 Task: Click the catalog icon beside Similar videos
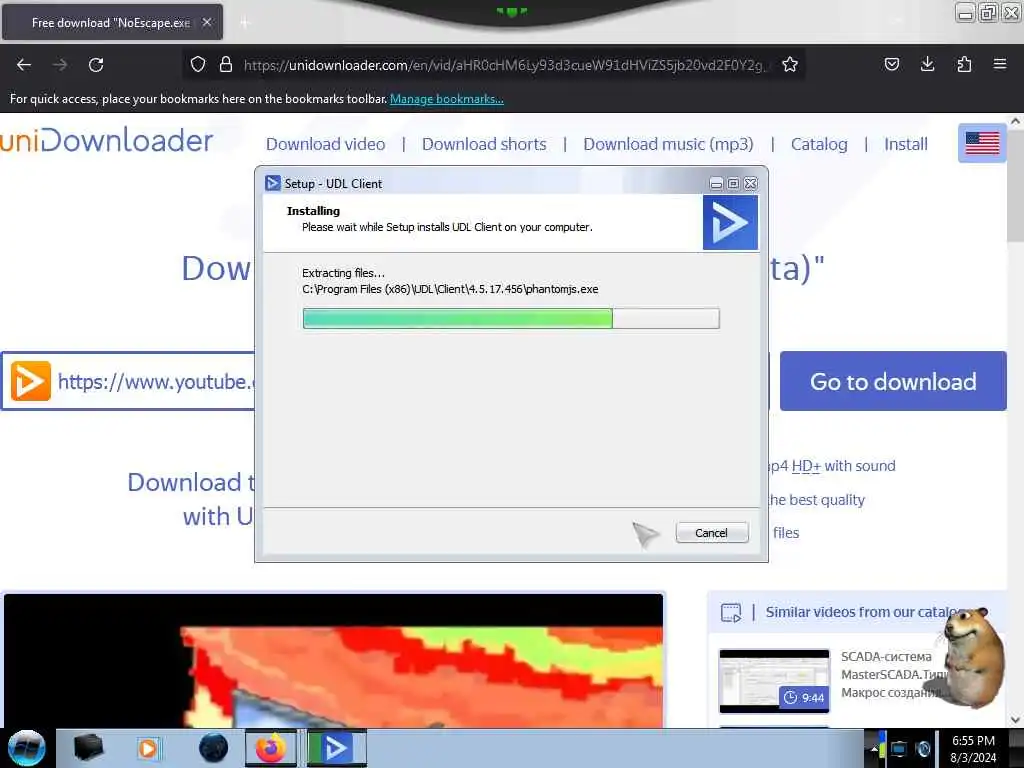tap(731, 613)
